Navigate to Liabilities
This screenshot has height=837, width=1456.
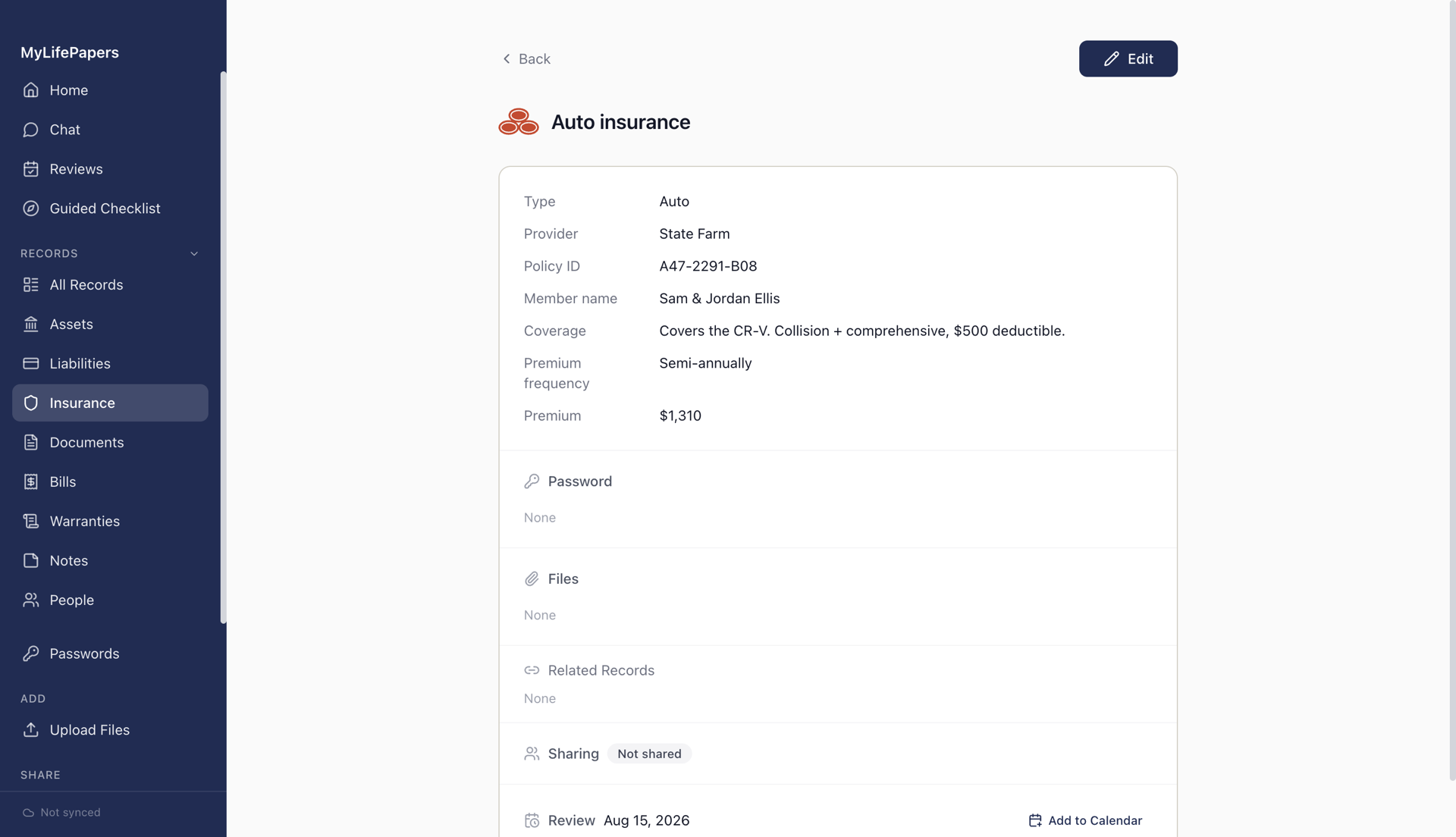[x=110, y=364]
